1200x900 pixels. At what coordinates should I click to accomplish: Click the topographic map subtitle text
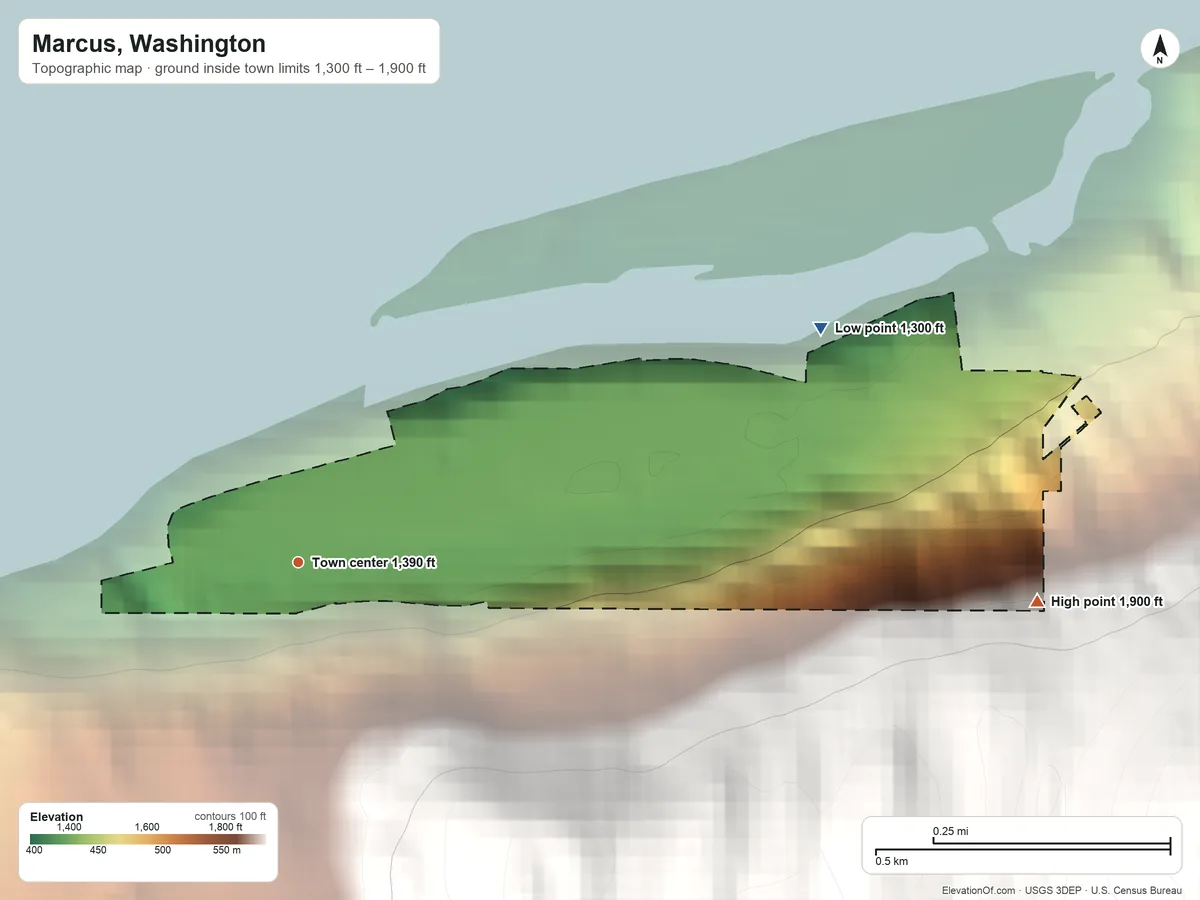click(229, 70)
